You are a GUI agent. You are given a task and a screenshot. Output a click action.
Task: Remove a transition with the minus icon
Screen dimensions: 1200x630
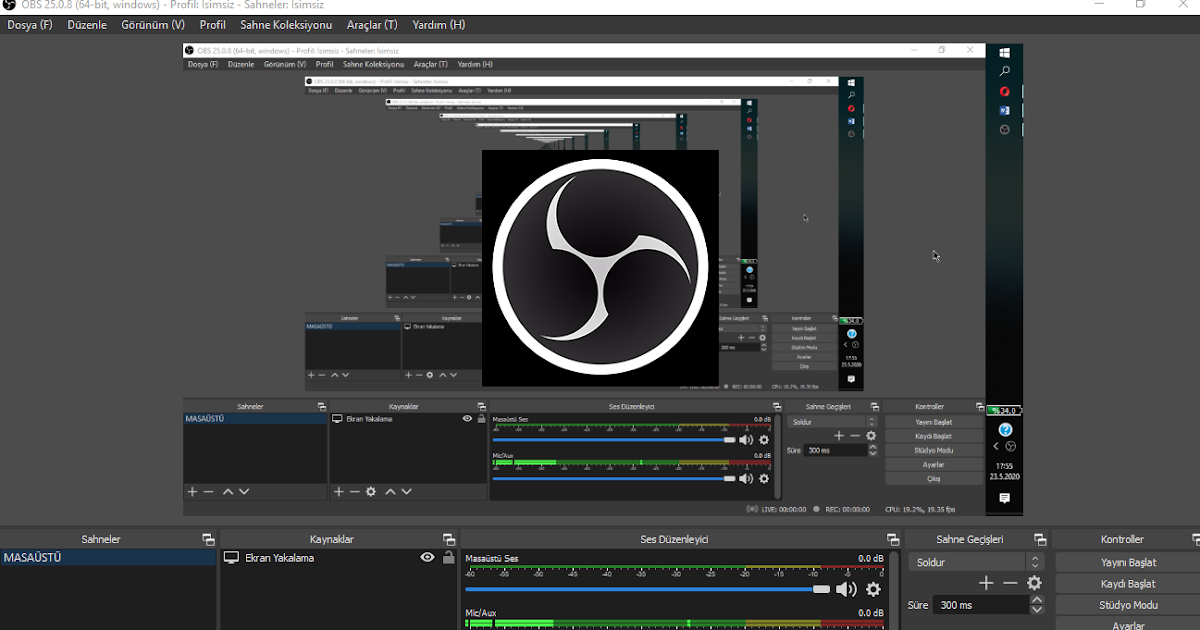tap(1010, 582)
